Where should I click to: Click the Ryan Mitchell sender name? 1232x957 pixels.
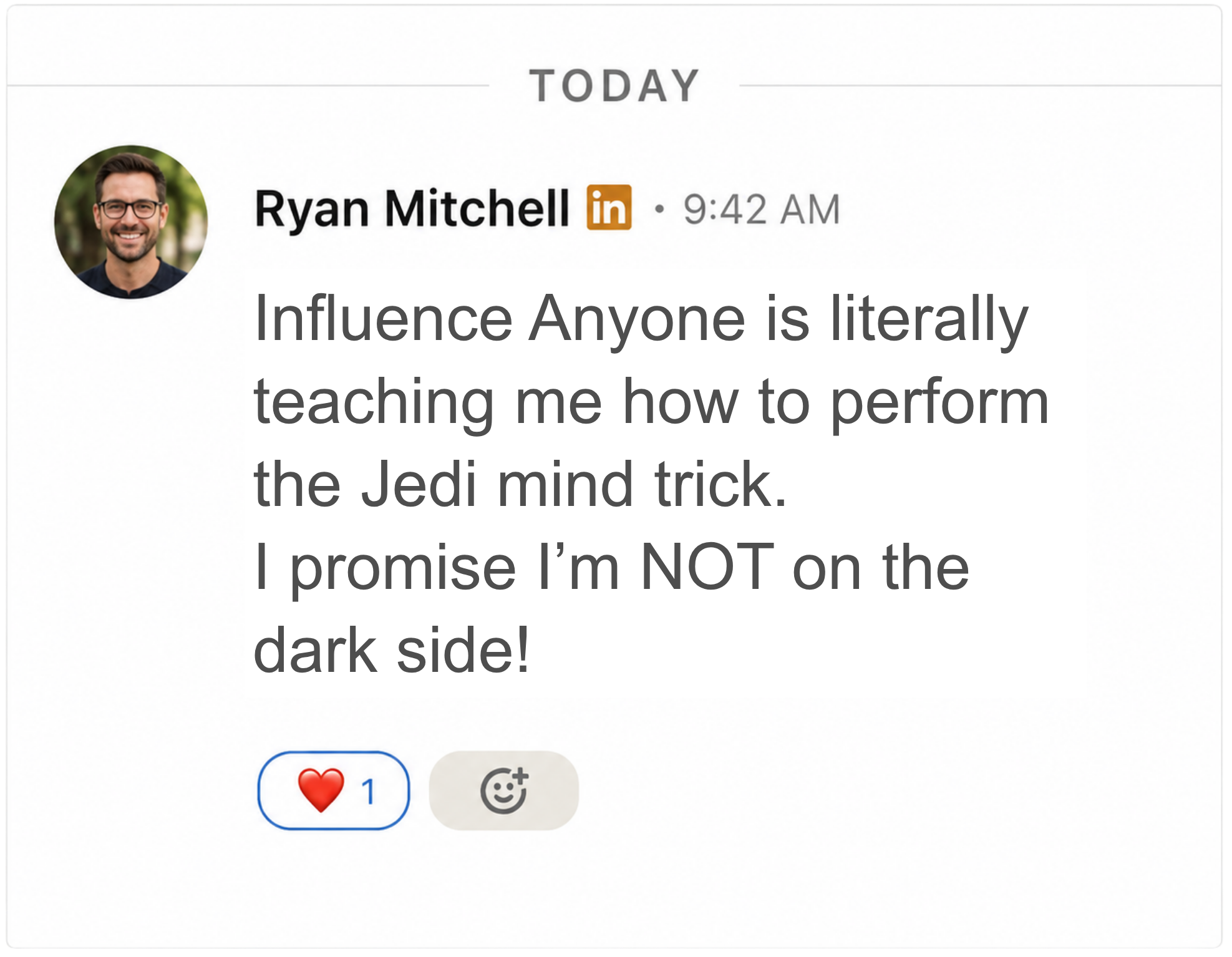pos(412,210)
